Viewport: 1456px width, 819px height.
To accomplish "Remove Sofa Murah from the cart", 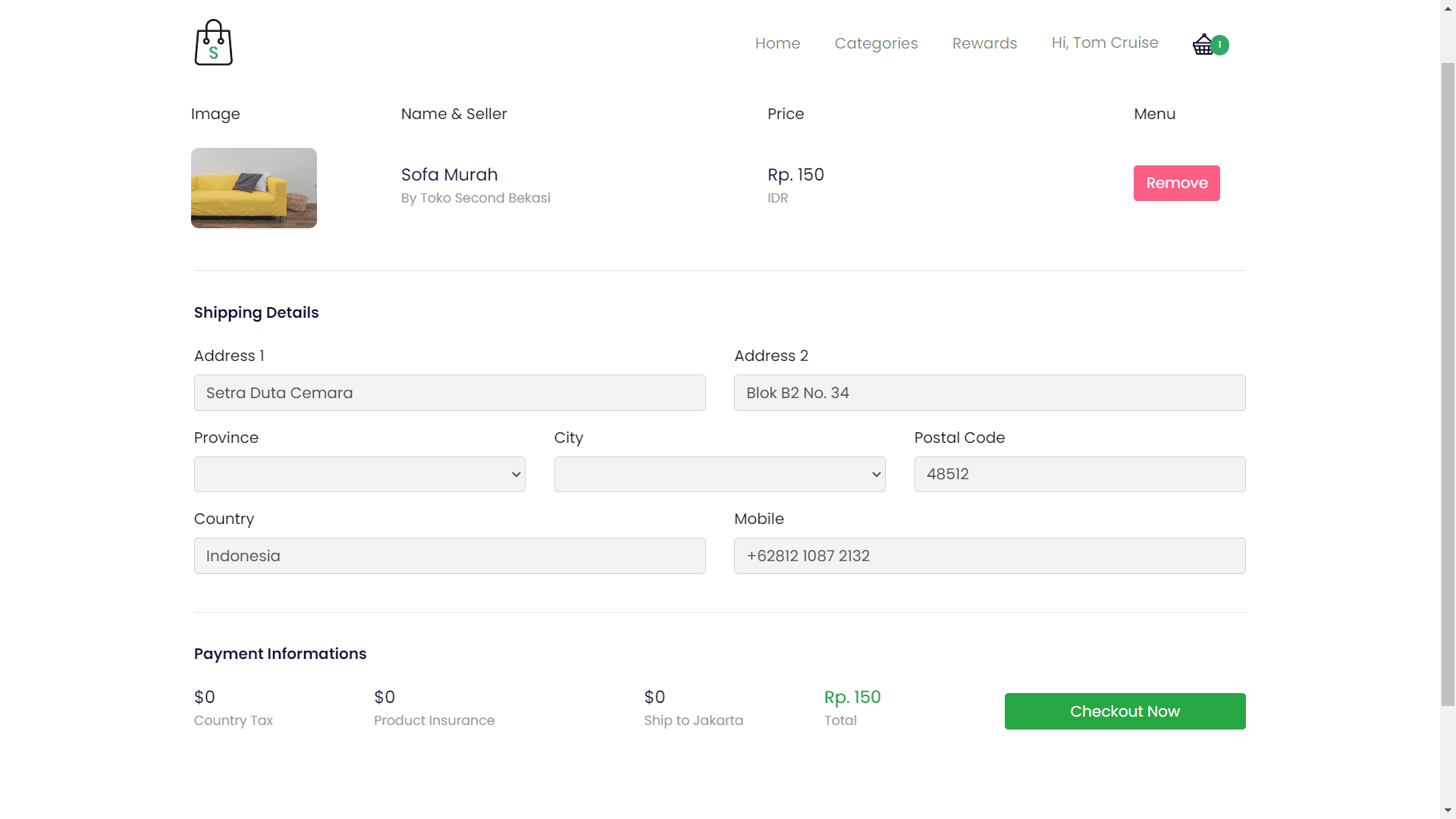I will [1176, 183].
